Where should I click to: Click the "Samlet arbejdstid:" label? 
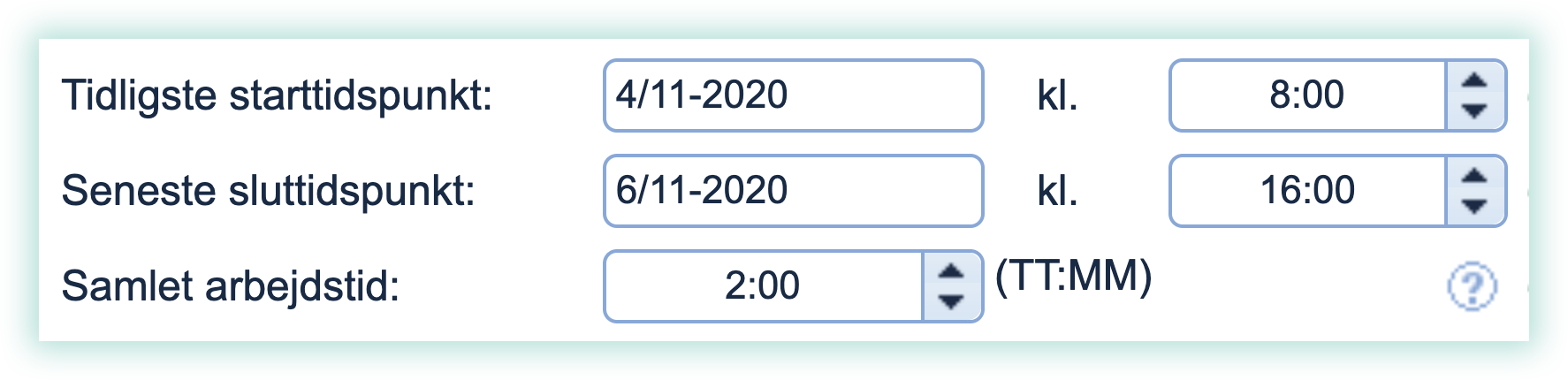pos(231,286)
